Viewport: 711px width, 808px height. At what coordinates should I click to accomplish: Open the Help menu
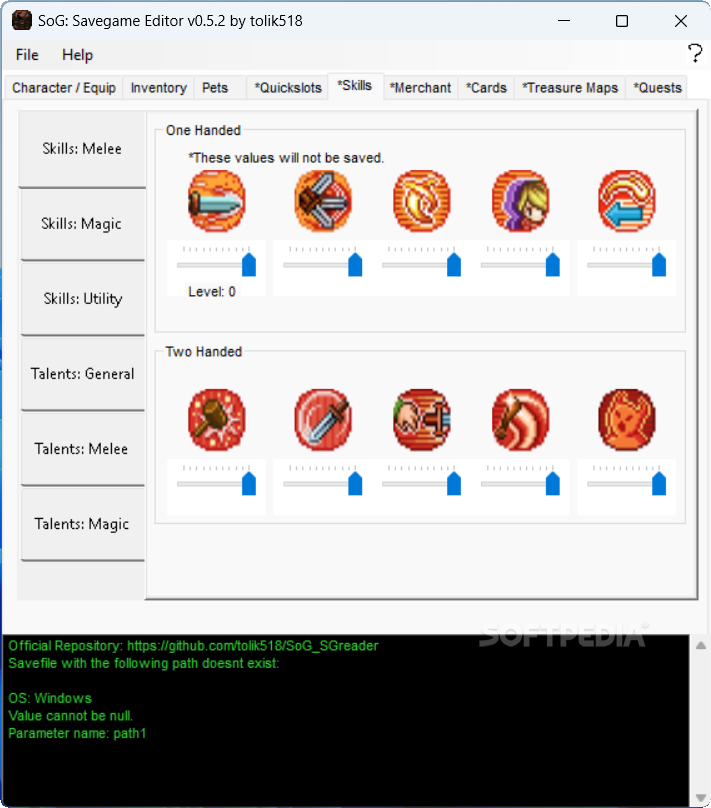pyautogui.click(x=77, y=55)
